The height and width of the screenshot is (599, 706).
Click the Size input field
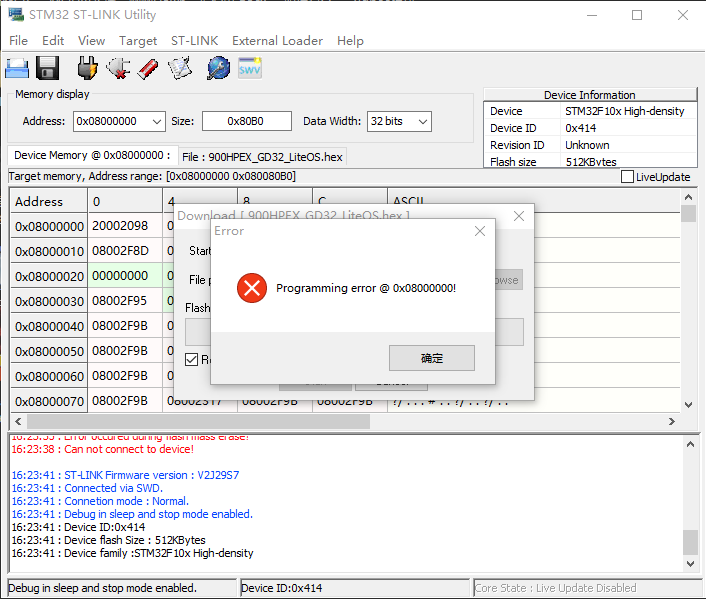[x=247, y=121]
